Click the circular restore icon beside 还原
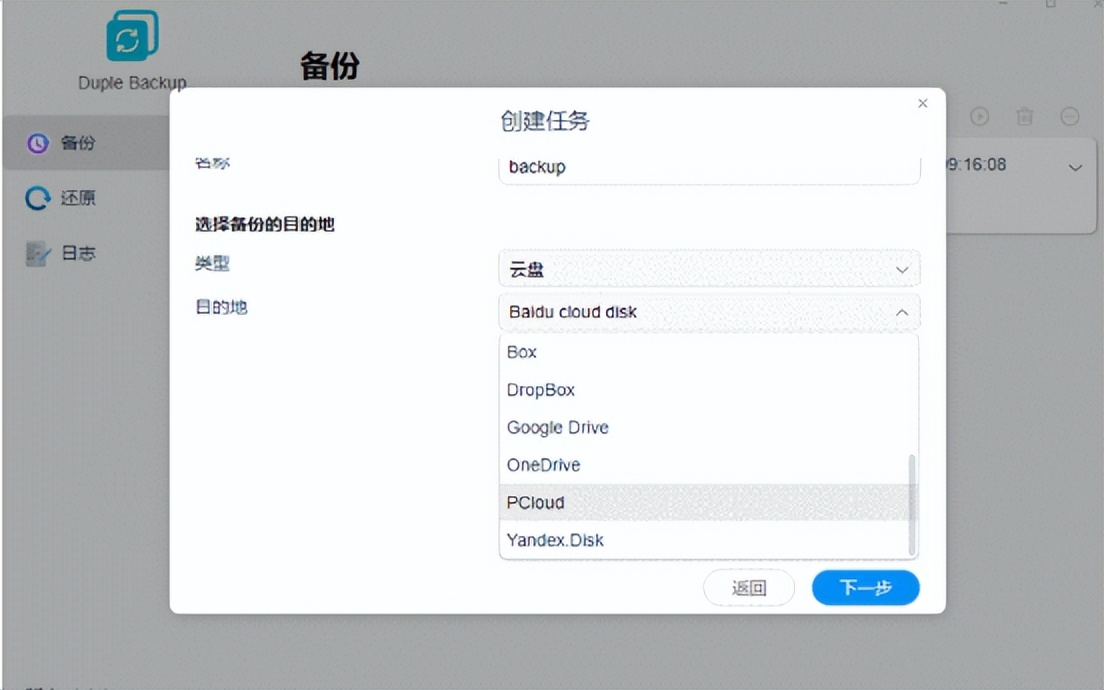Image resolution: width=1104 pixels, height=690 pixels. 37,198
